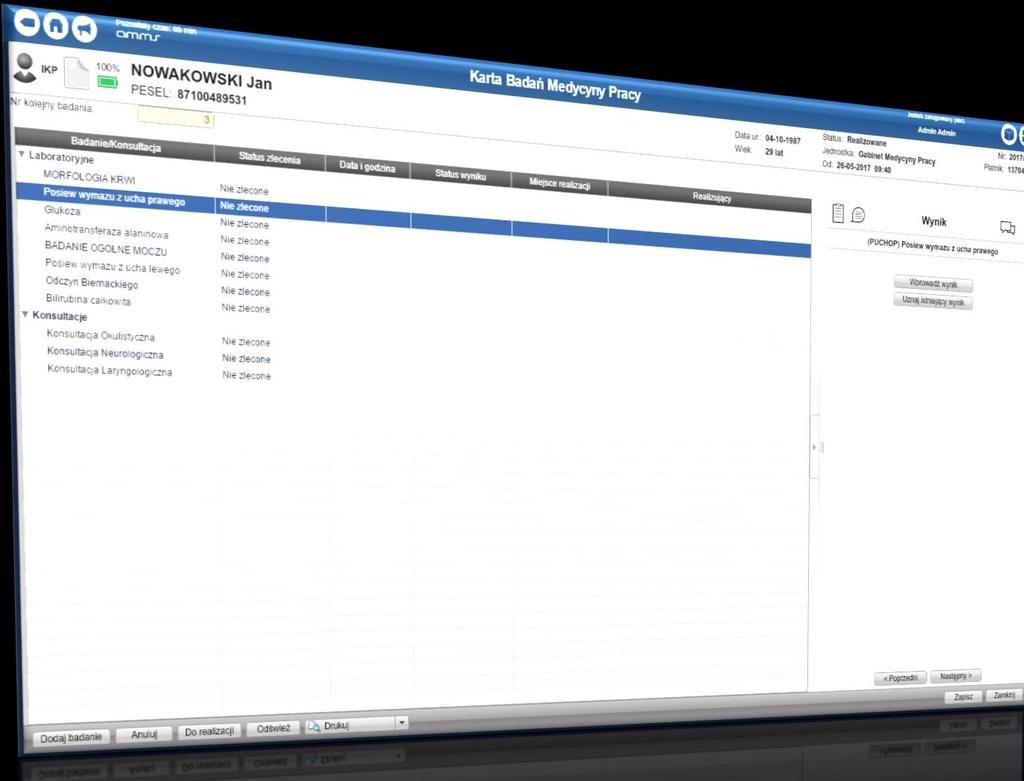Viewport: 1024px width, 781px height.
Task: Select Posiew wymazu z ucha prawego row
Action: click(x=412, y=221)
